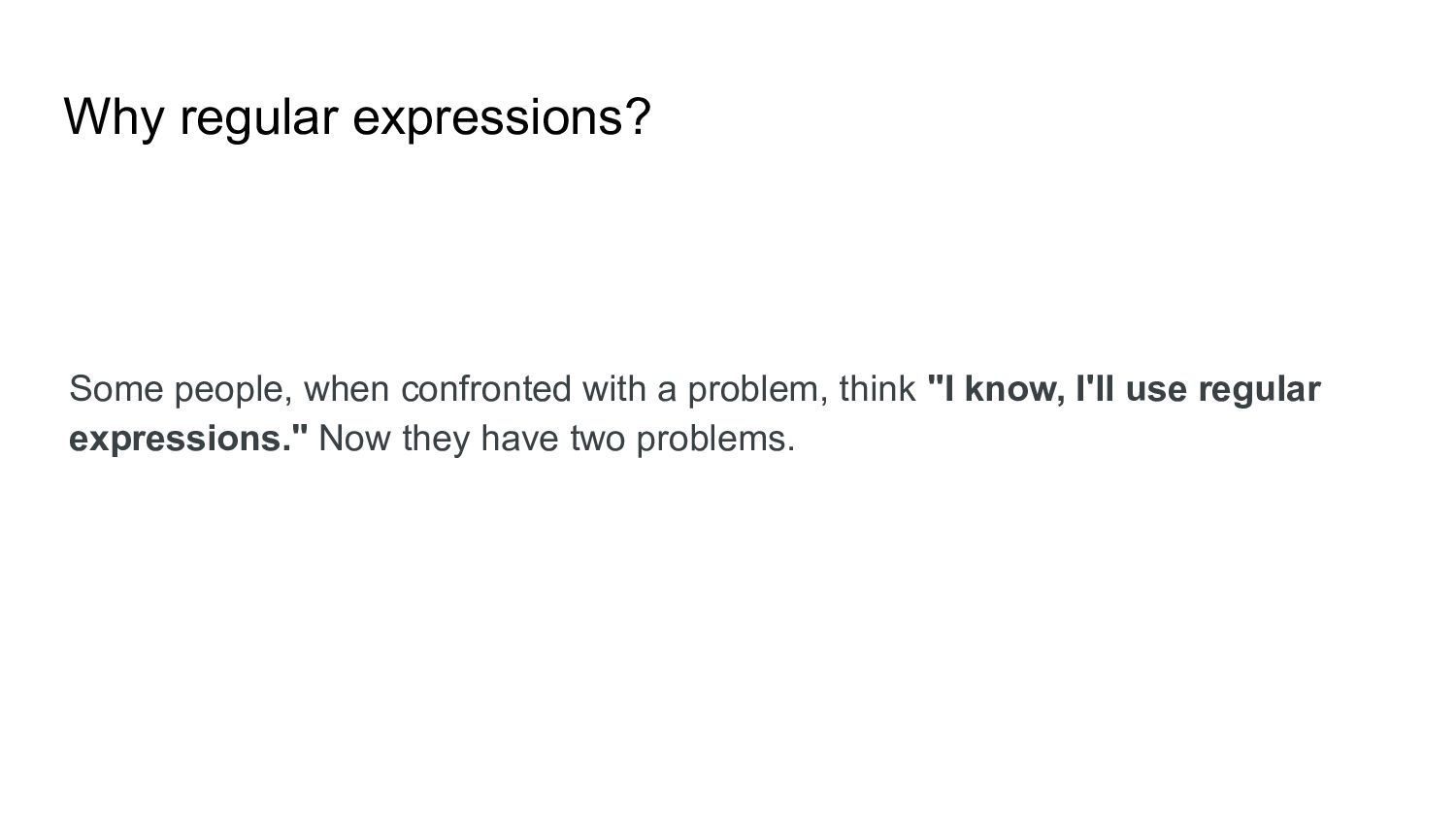Click the word "when" in the quote
The width and height of the screenshot is (1456, 819).
(347, 388)
